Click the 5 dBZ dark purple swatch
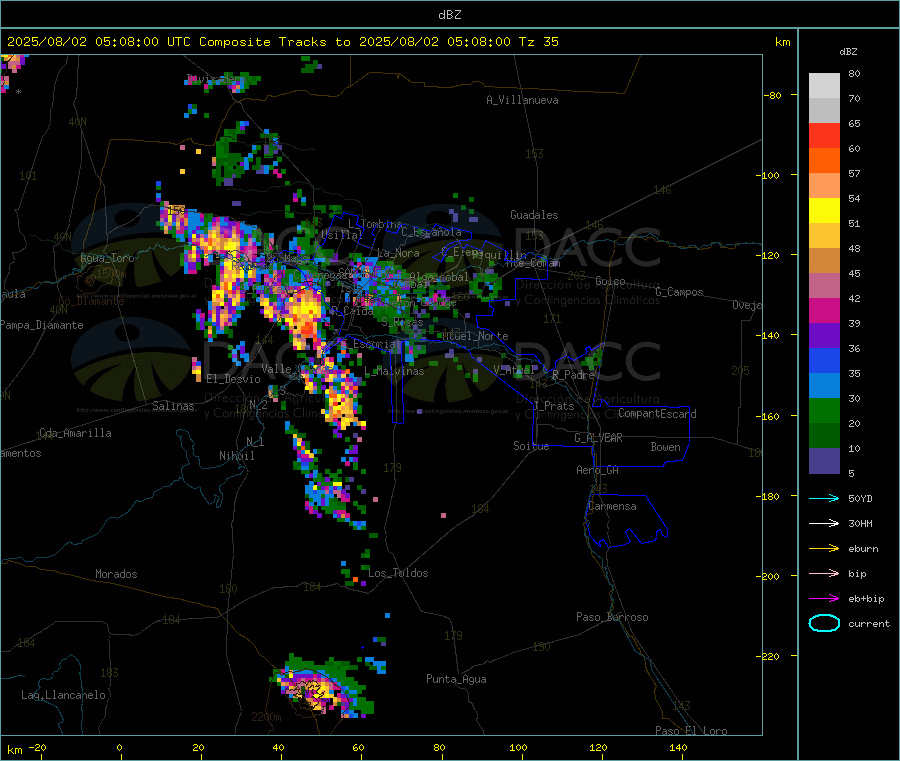900x761 pixels. click(x=824, y=461)
